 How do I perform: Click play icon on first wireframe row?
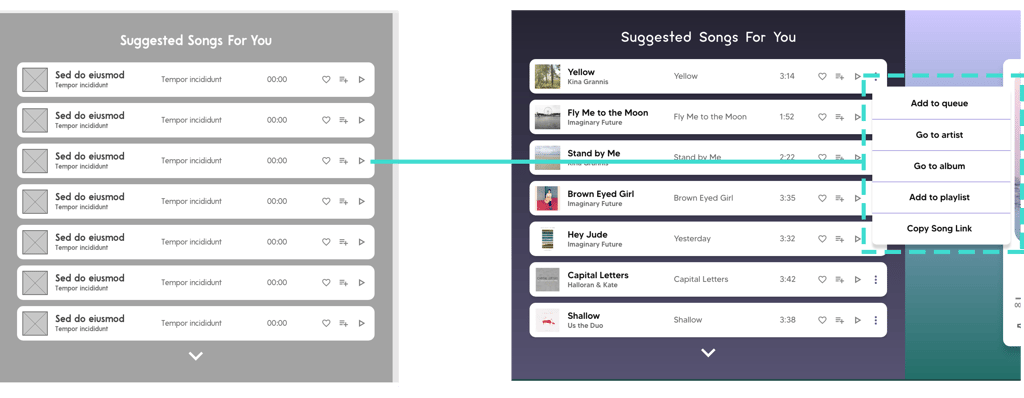coord(362,80)
